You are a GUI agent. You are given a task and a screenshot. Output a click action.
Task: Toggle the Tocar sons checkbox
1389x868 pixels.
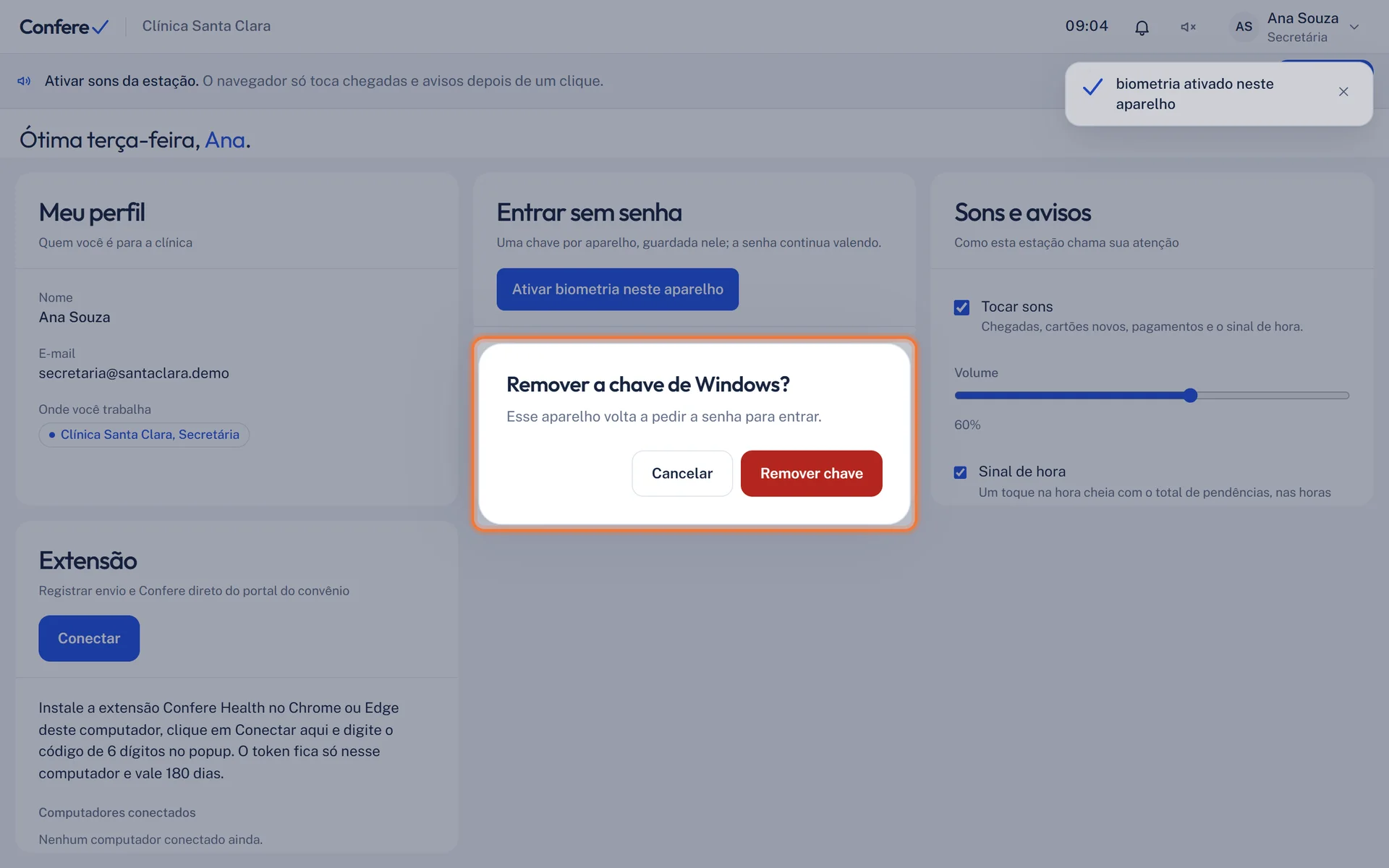pos(961,307)
